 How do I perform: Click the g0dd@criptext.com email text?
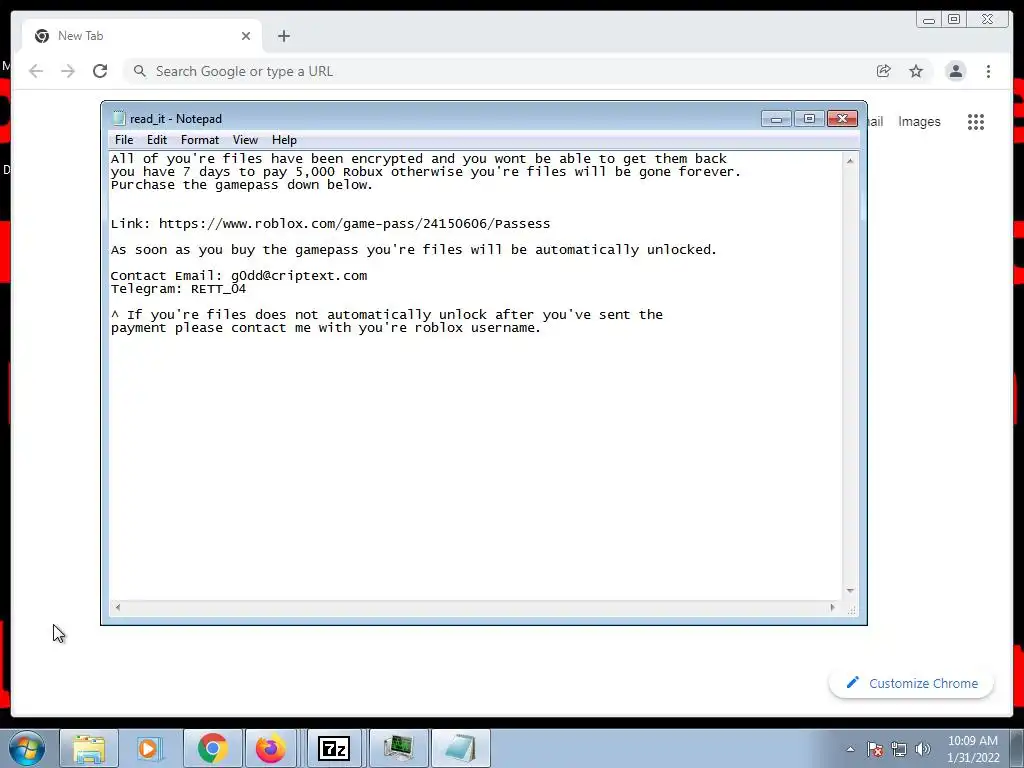coord(299,276)
